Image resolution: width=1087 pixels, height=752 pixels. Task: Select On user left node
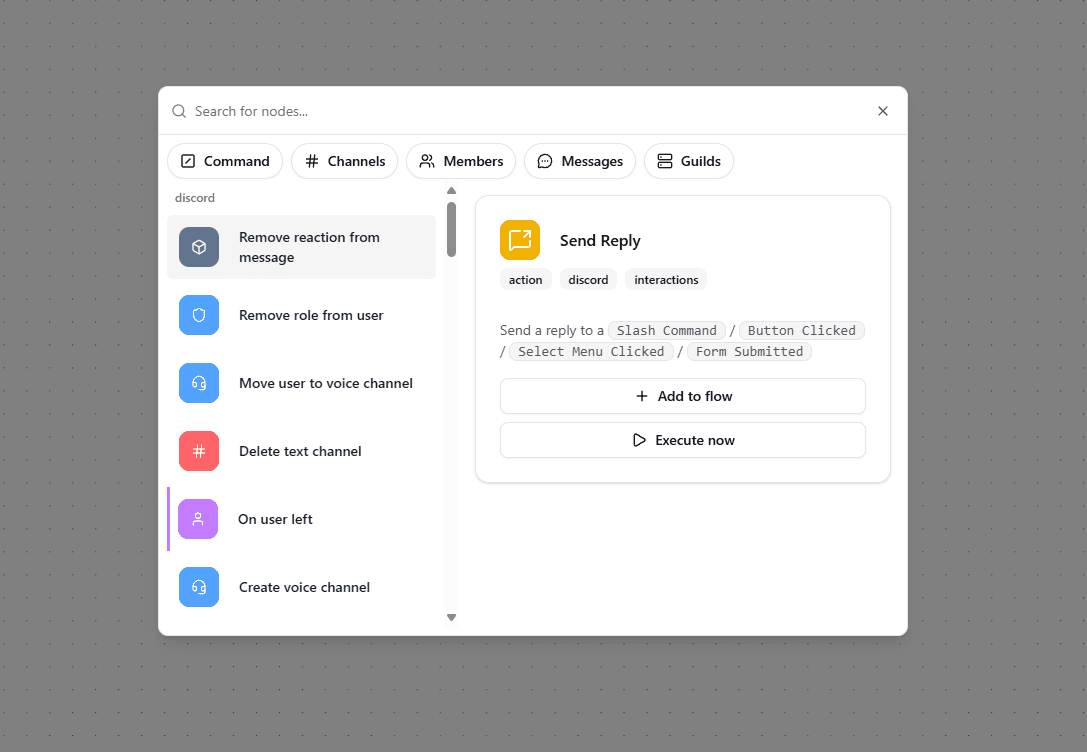click(x=302, y=519)
